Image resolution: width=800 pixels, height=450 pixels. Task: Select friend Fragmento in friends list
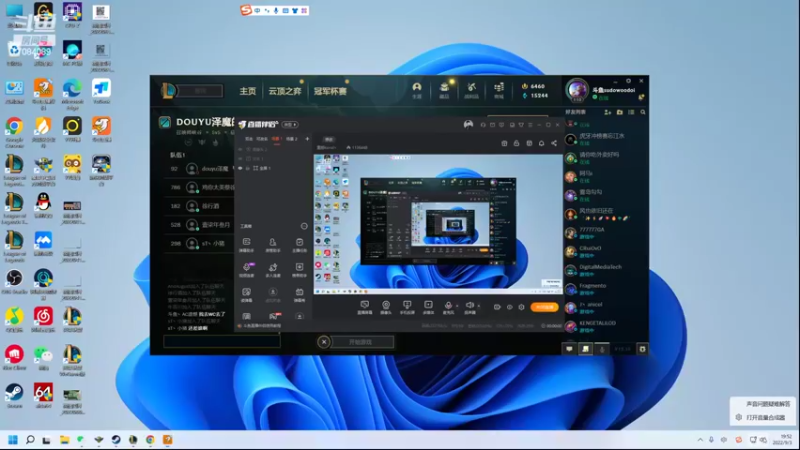point(605,289)
